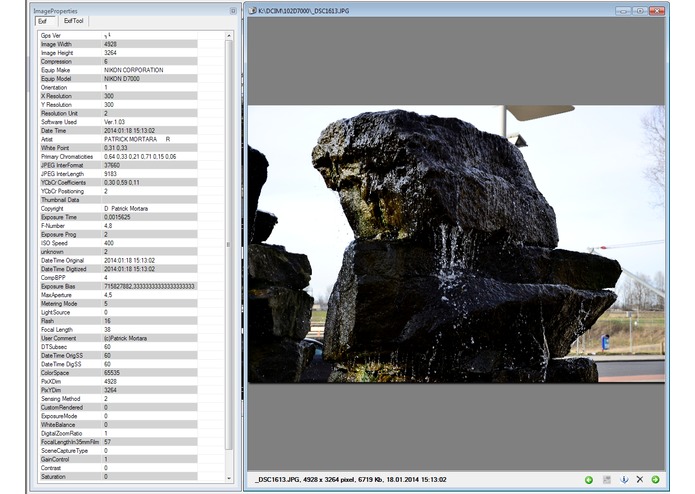Select the YCbCr Coefficients row
The width and height of the screenshot is (695, 494).
click(118, 183)
